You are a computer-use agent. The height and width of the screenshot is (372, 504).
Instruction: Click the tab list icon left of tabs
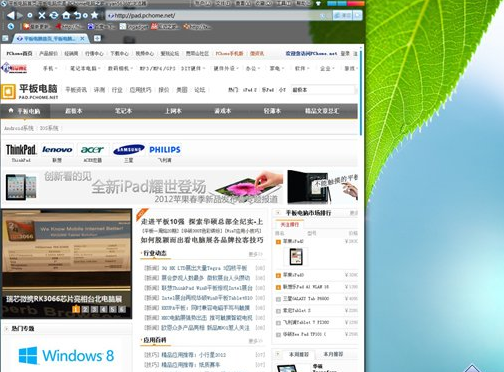(5, 38)
